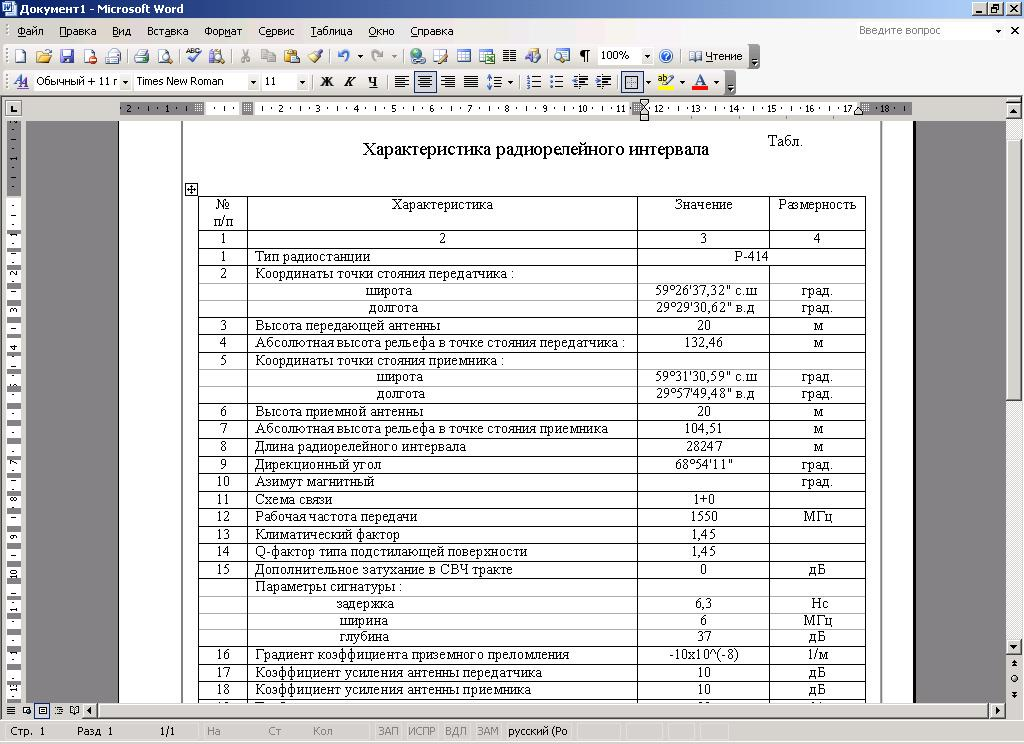Align text to the right
The width and height of the screenshot is (1024, 744).
pos(448,82)
